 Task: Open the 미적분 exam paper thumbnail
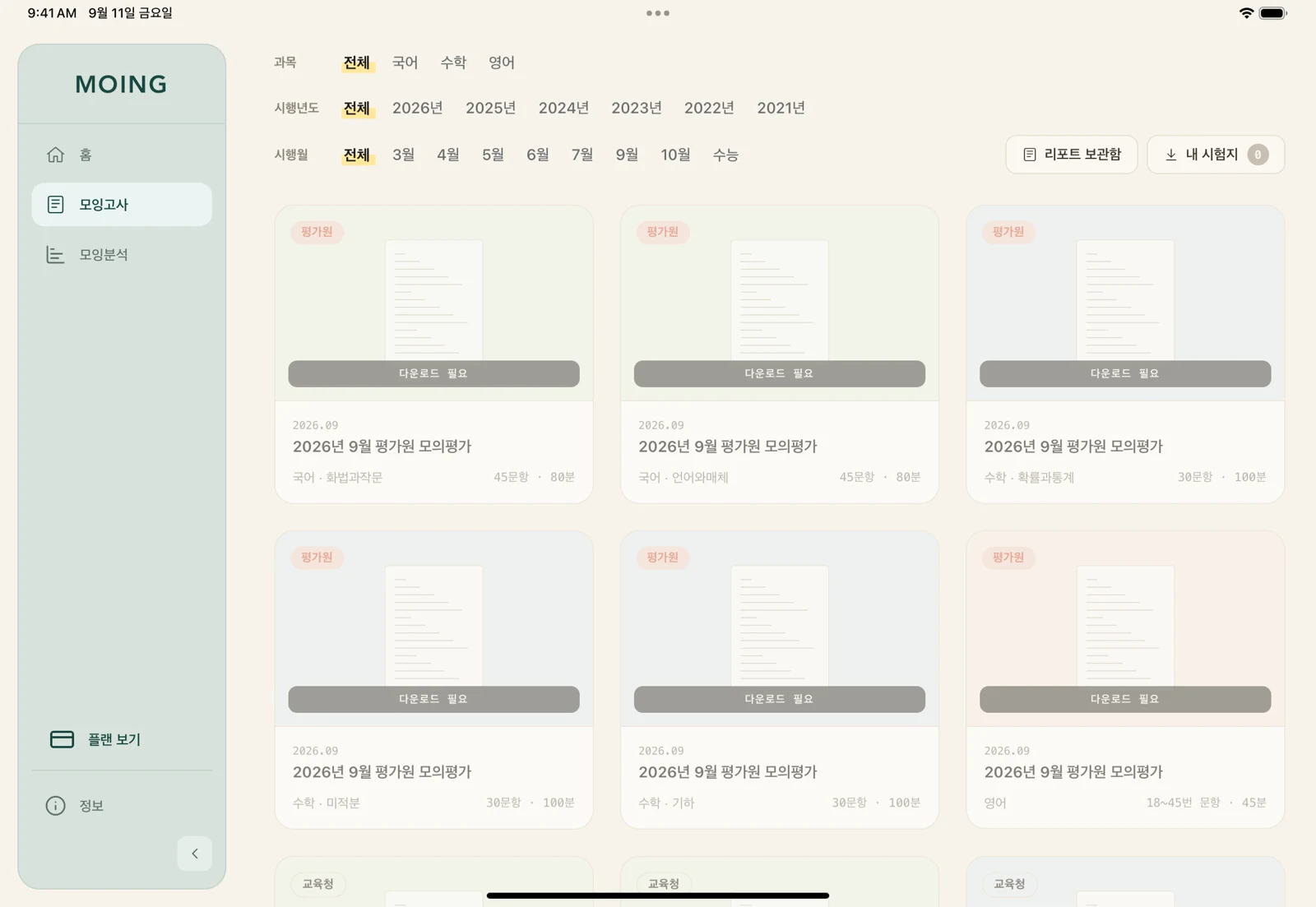pos(434,626)
